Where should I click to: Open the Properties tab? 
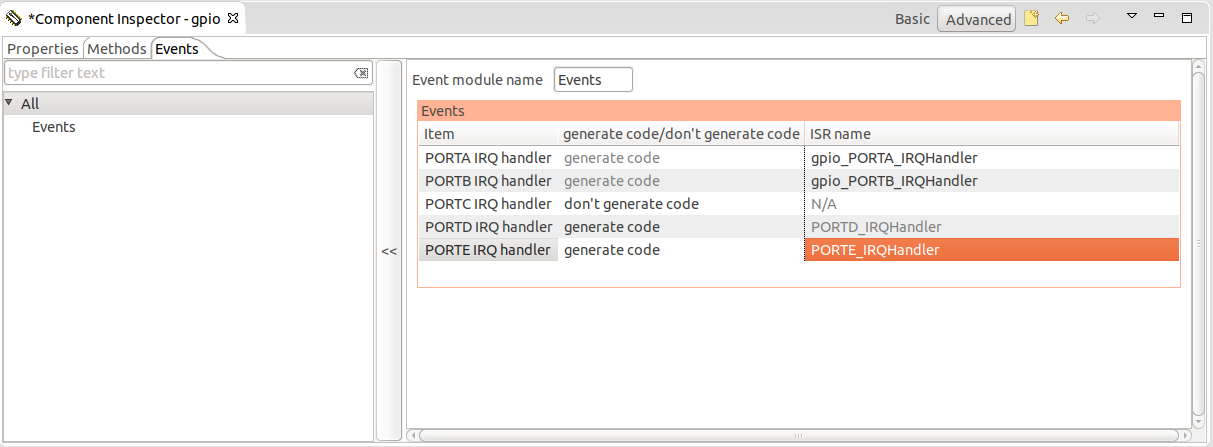(x=43, y=49)
